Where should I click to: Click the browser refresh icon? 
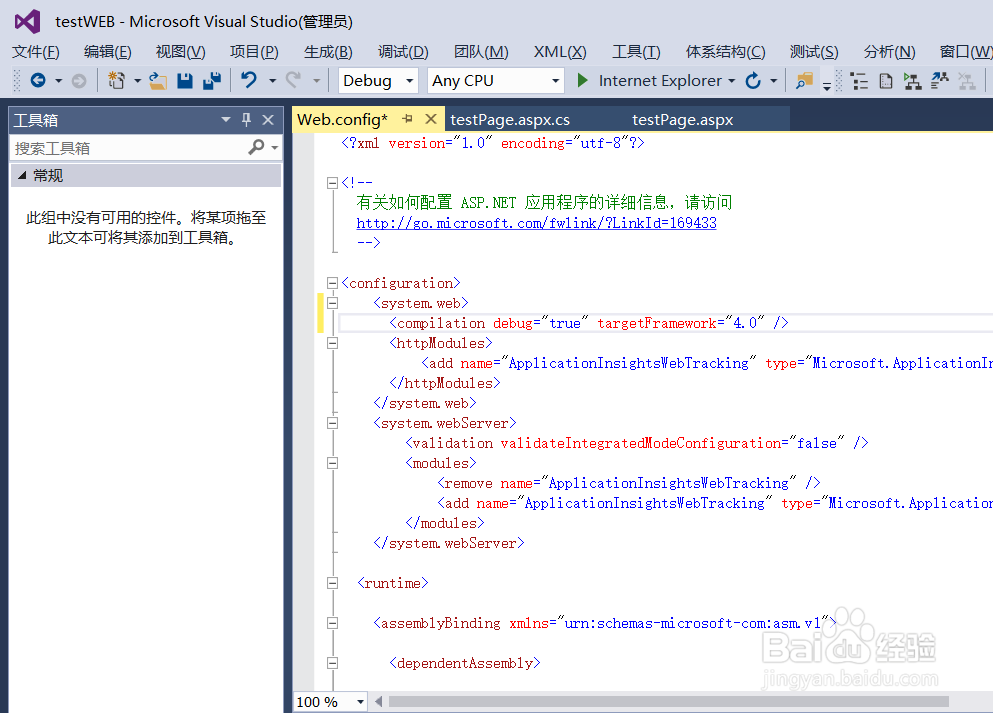click(753, 80)
